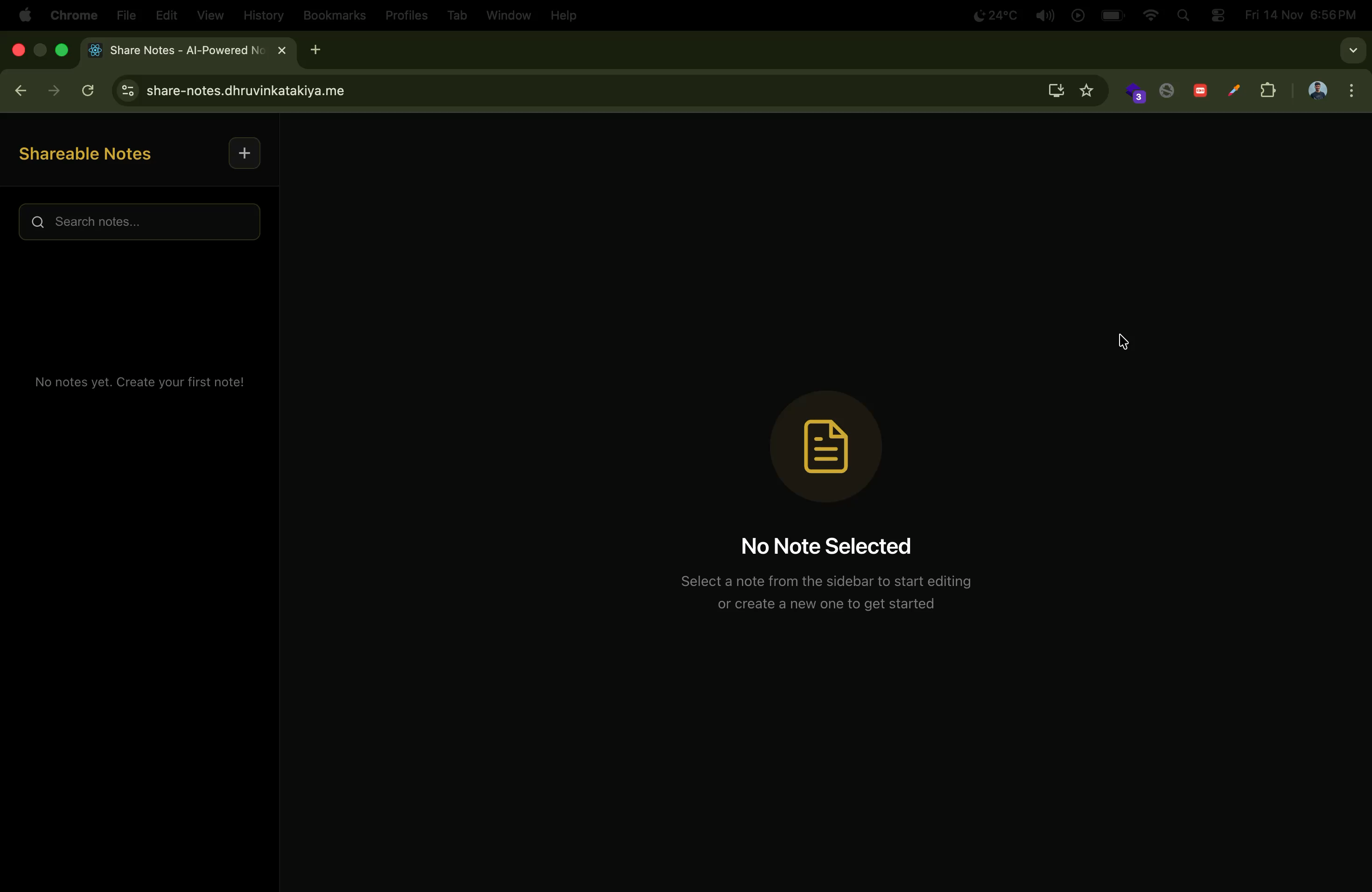The image size is (1372, 892).
Task: Click the volume speaker icon in menu bar
Action: [x=1043, y=15]
